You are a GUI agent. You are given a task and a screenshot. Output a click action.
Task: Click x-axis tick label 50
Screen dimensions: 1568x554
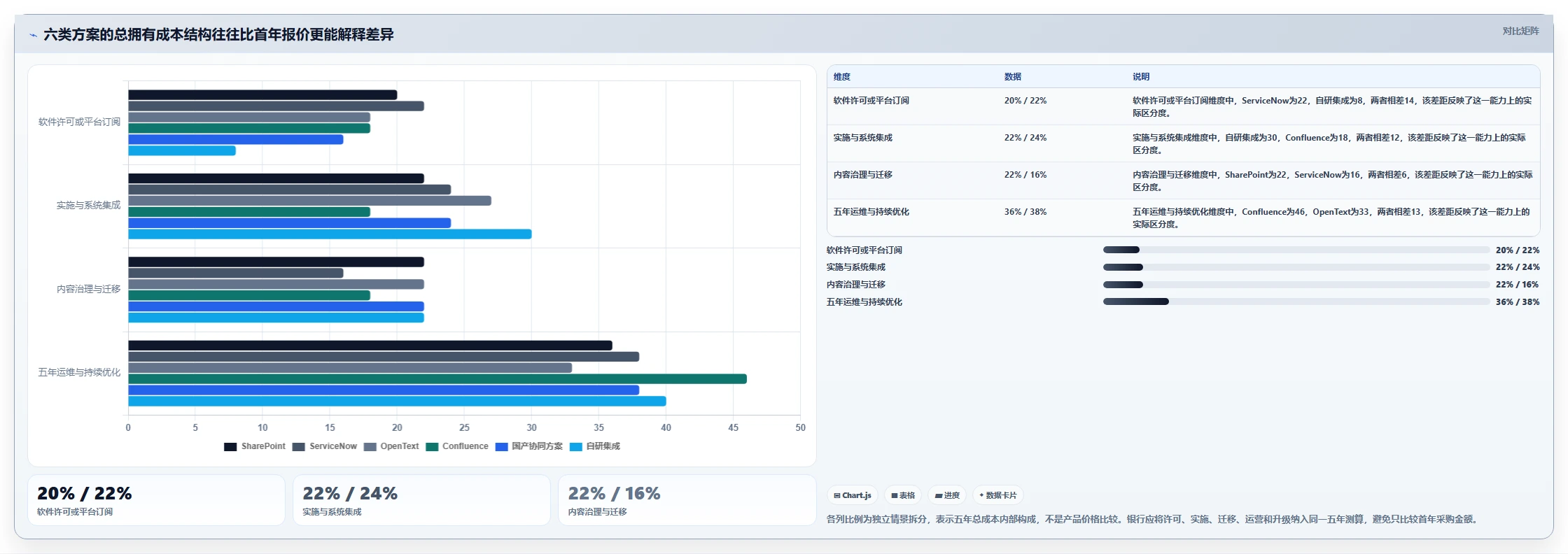coord(800,427)
